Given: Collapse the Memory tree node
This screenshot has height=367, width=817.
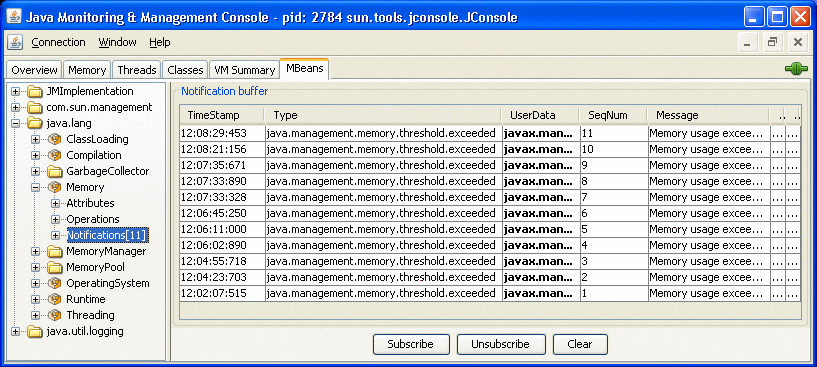Looking at the screenshot, I should pos(35,187).
